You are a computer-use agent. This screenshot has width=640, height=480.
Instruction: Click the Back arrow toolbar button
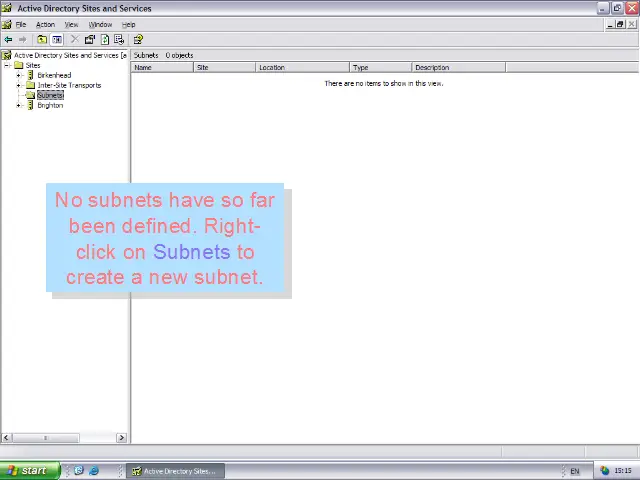click(x=9, y=40)
